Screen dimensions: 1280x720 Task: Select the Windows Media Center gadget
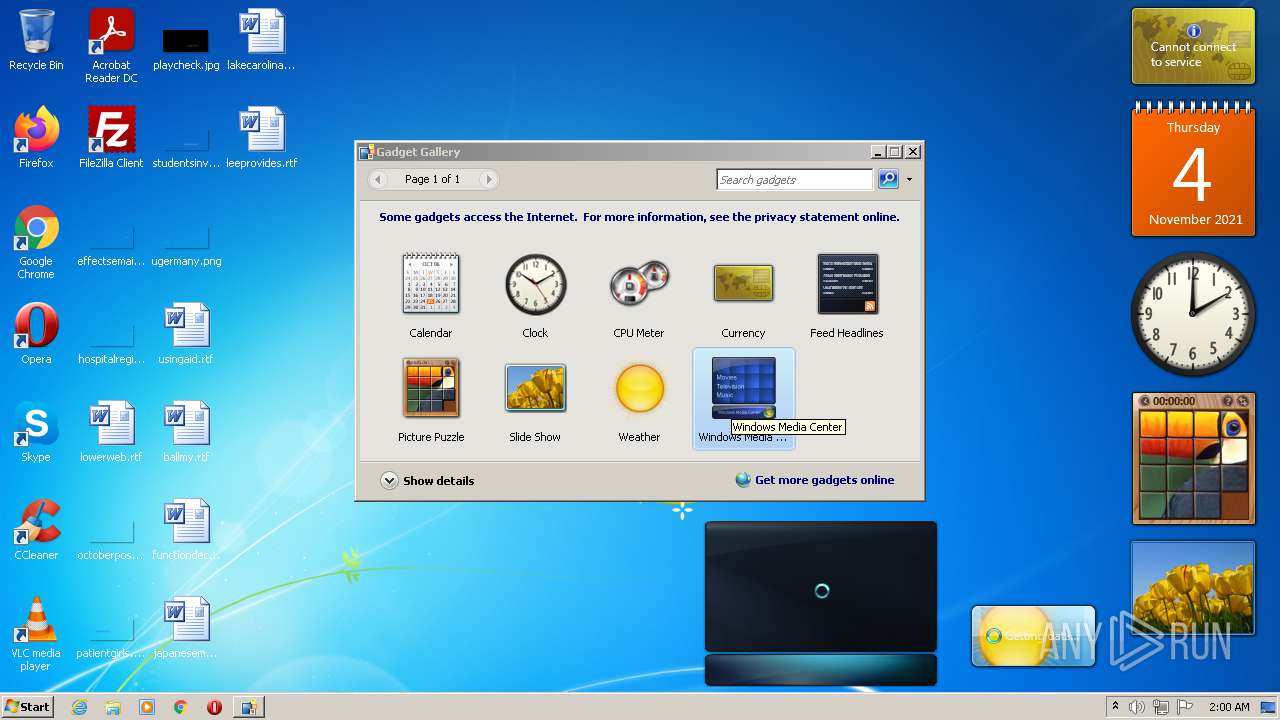click(x=743, y=399)
